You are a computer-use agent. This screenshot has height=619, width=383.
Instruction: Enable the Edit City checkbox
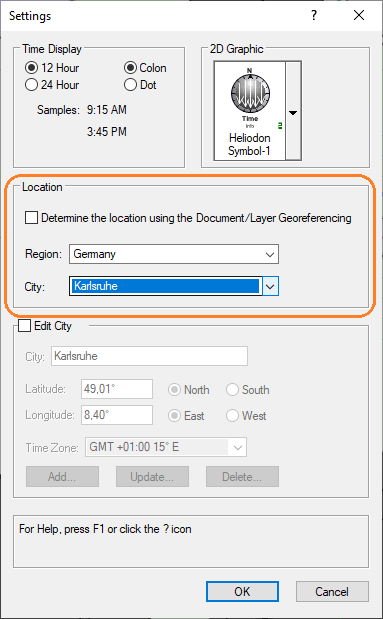[x=24, y=326]
